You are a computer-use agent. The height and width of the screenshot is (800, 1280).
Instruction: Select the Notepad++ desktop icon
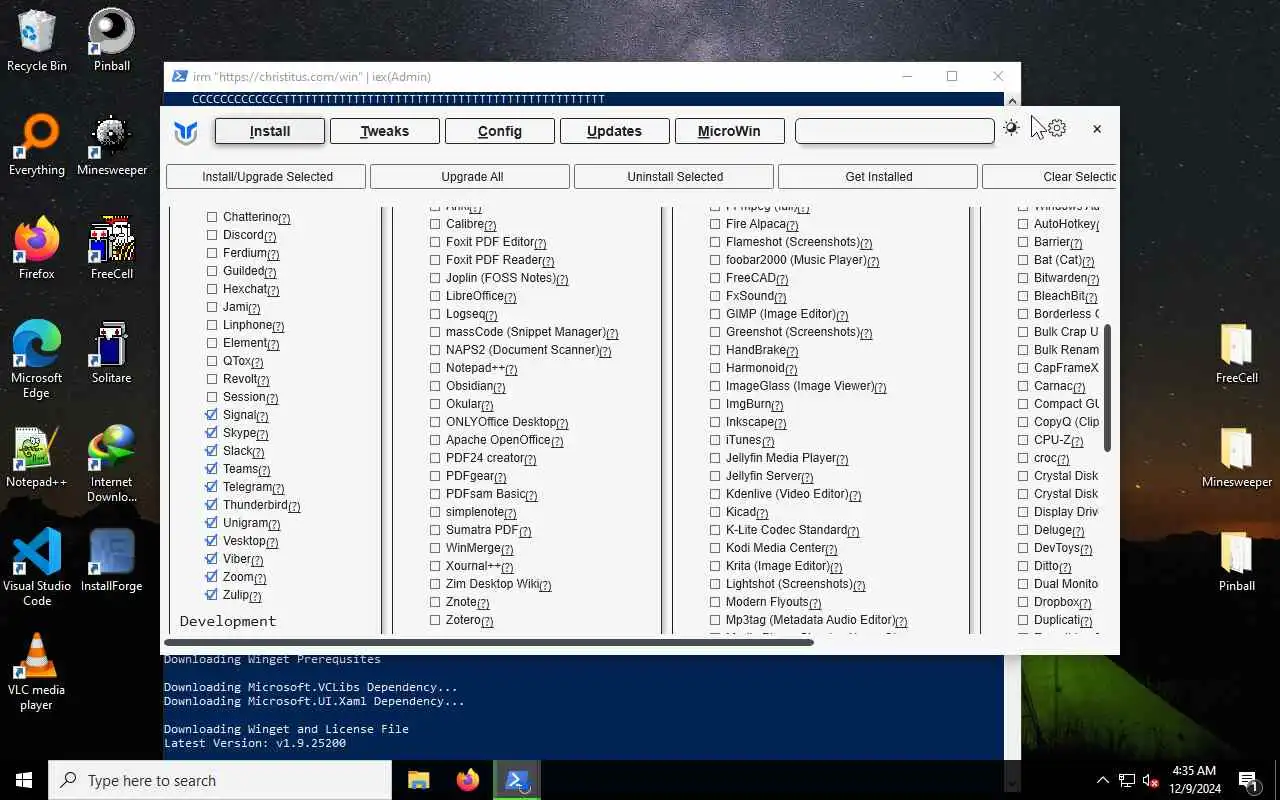37,457
